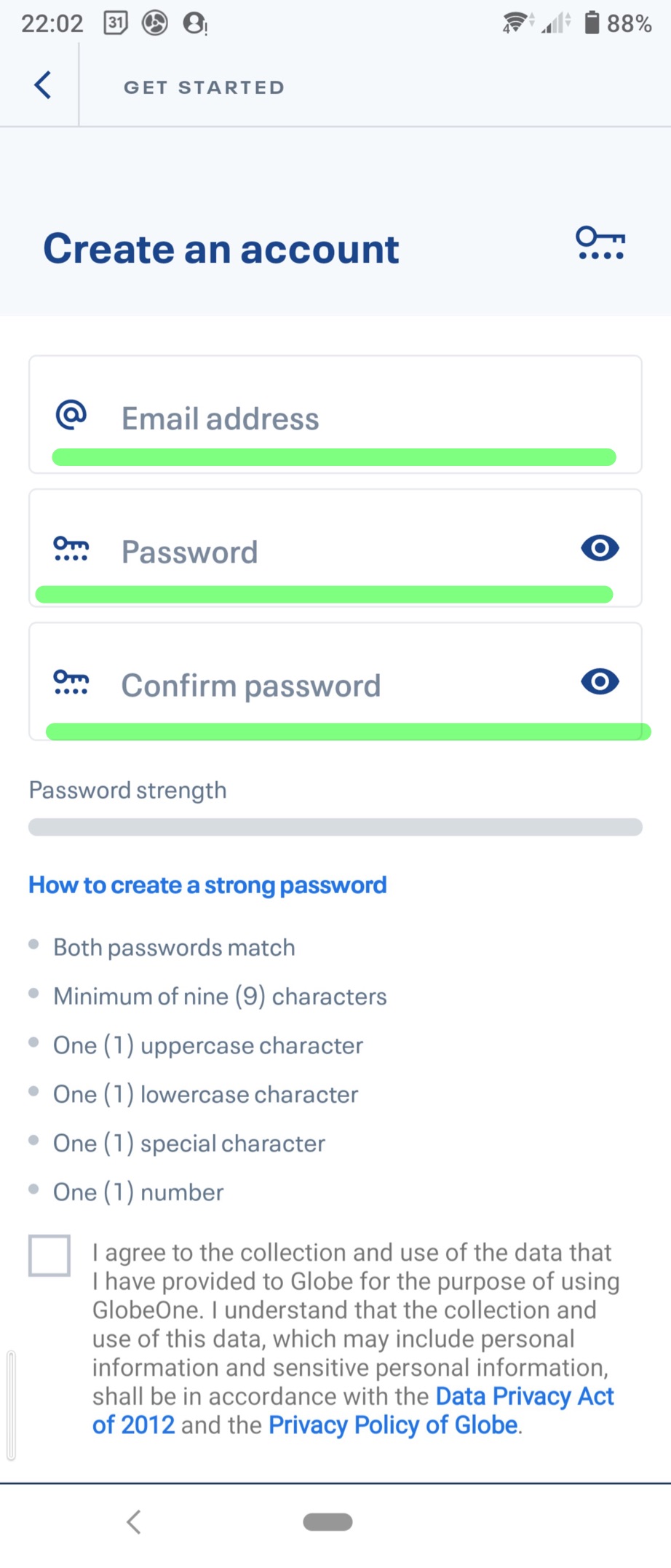Open Privacy Policy of Globe link
671x1568 pixels.
393,1425
